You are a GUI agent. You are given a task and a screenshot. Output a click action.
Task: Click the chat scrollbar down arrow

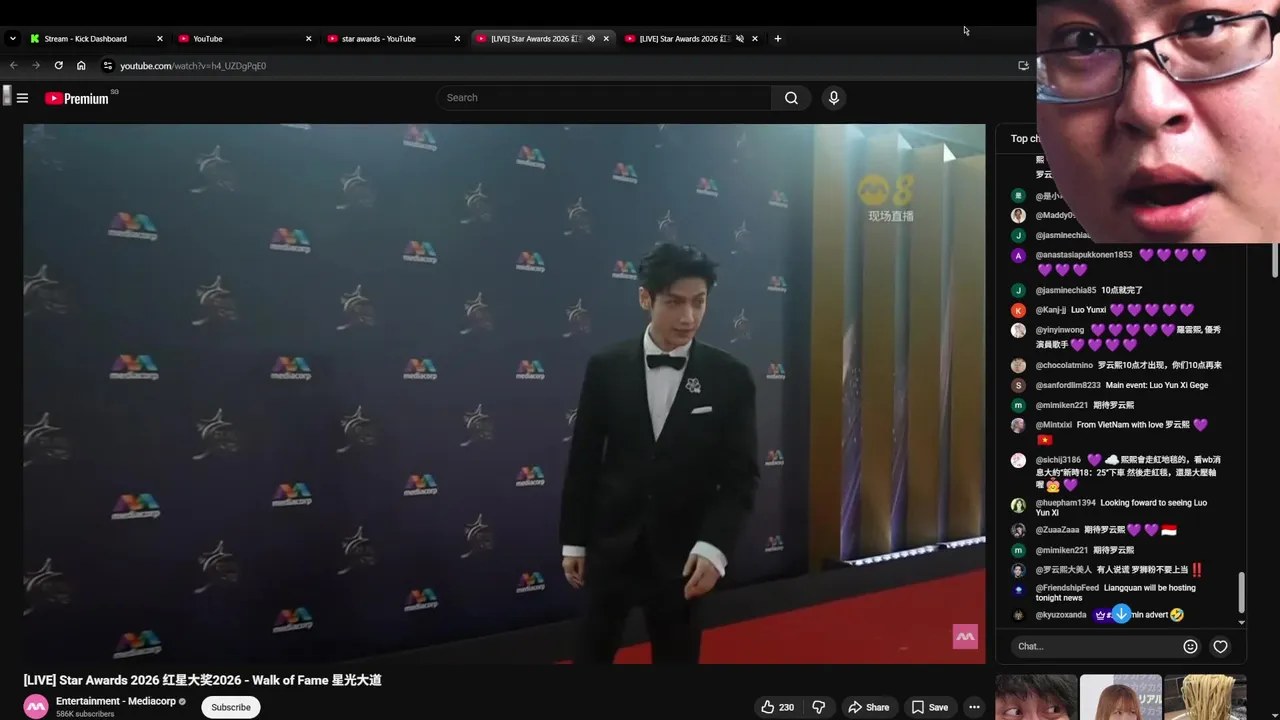point(1242,622)
